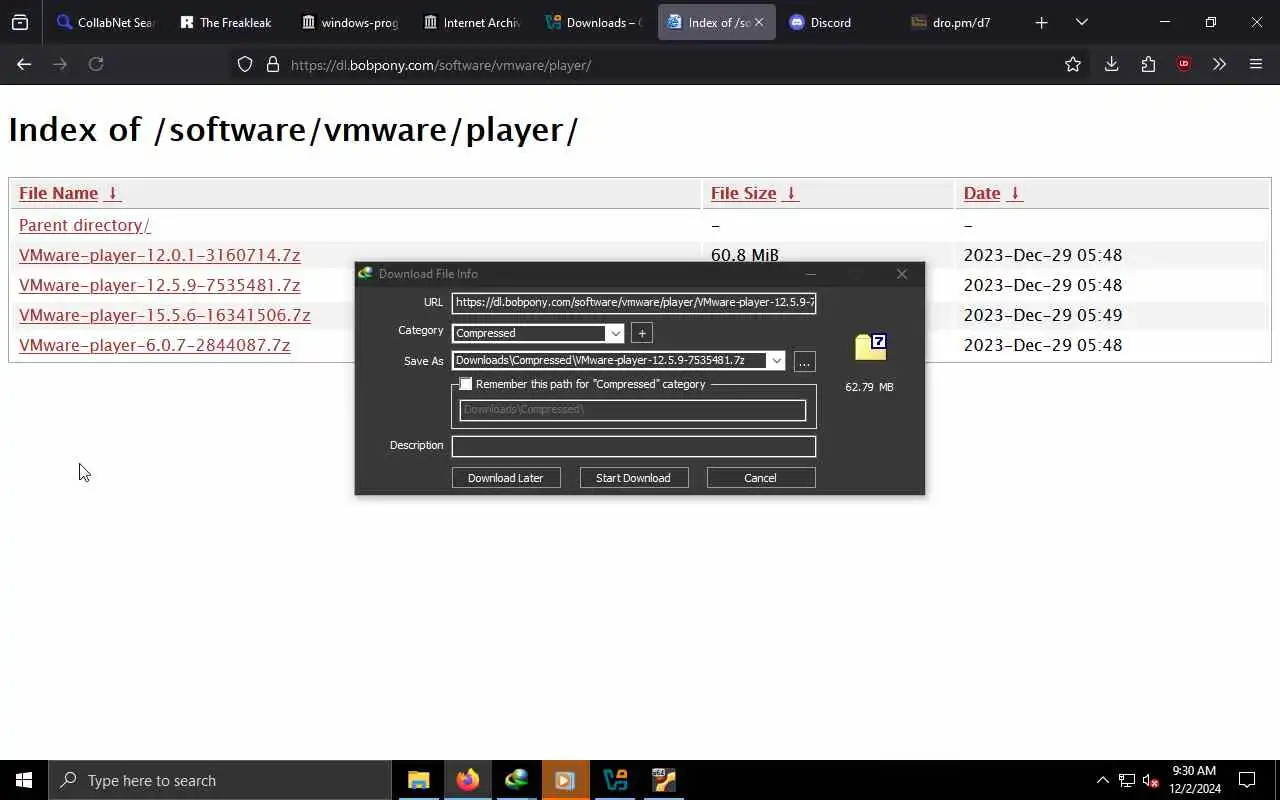Show more tools chevron in the toolbar
1280x800 pixels.
[1219, 64]
